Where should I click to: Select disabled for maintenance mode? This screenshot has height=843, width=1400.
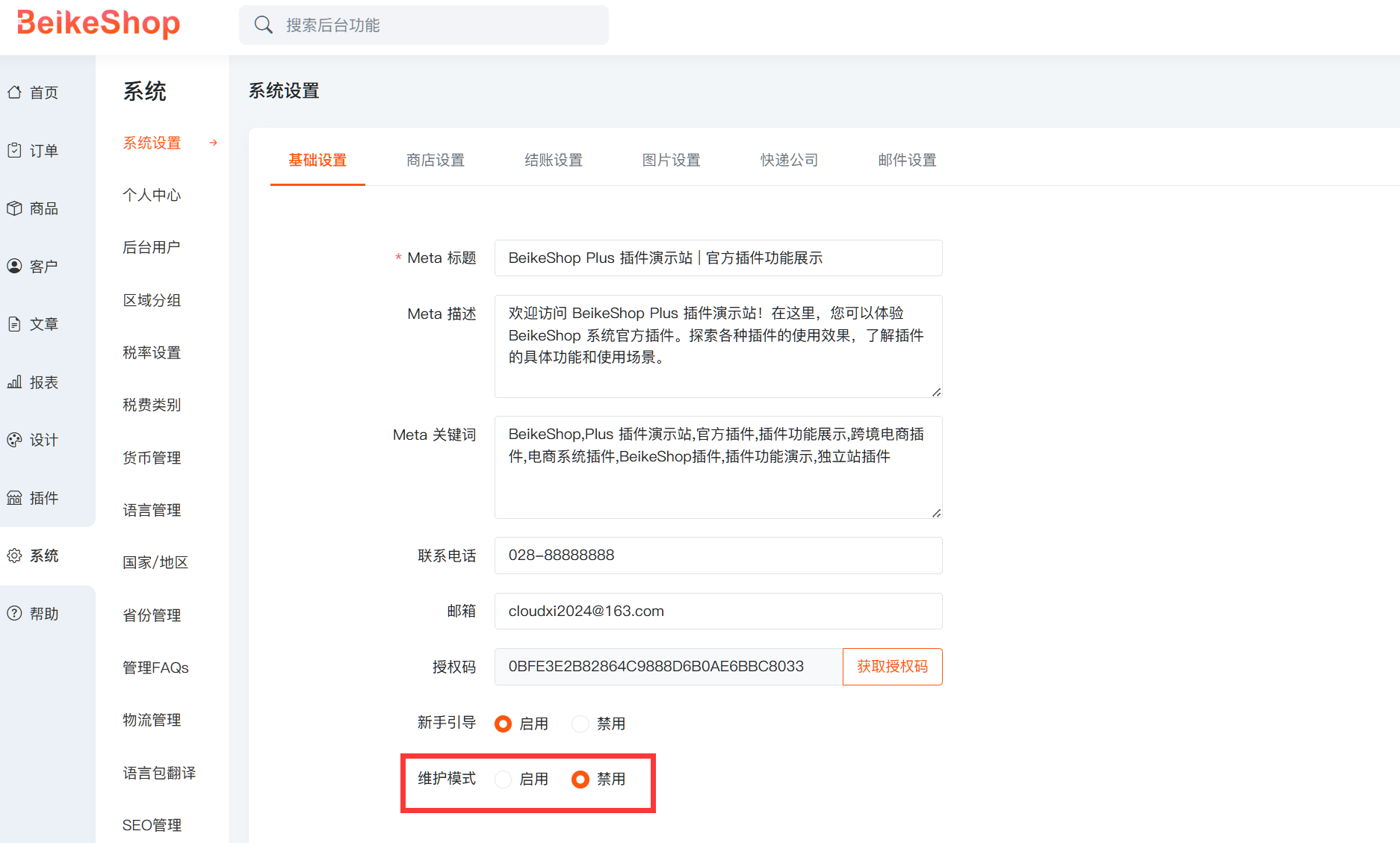click(x=580, y=780)
